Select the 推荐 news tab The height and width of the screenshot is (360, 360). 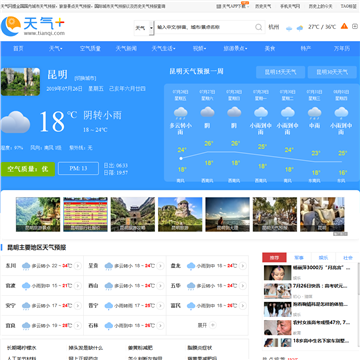pos(274,258)
